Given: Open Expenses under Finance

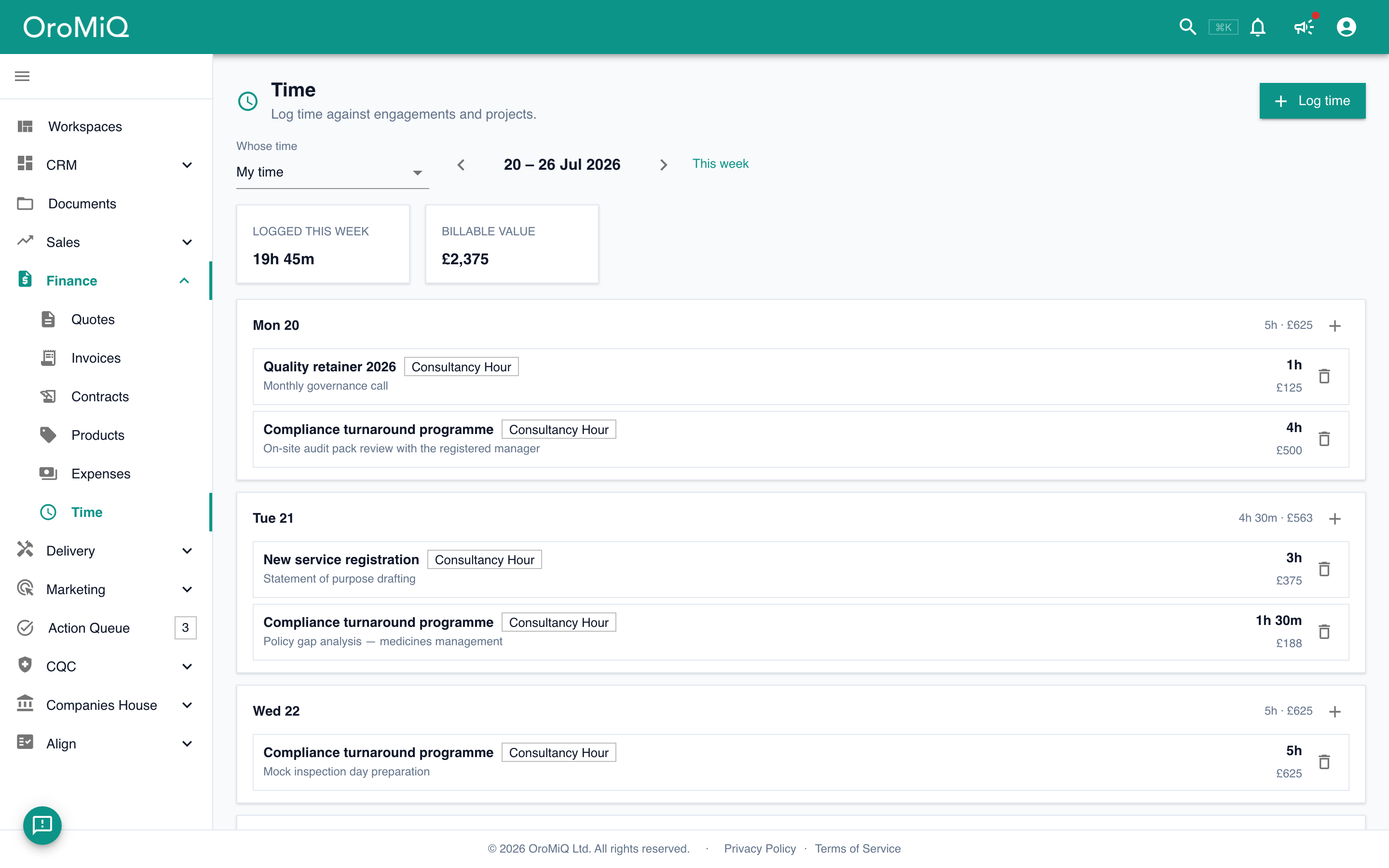Looking at the screenshot, I should (x=106, y=473).
